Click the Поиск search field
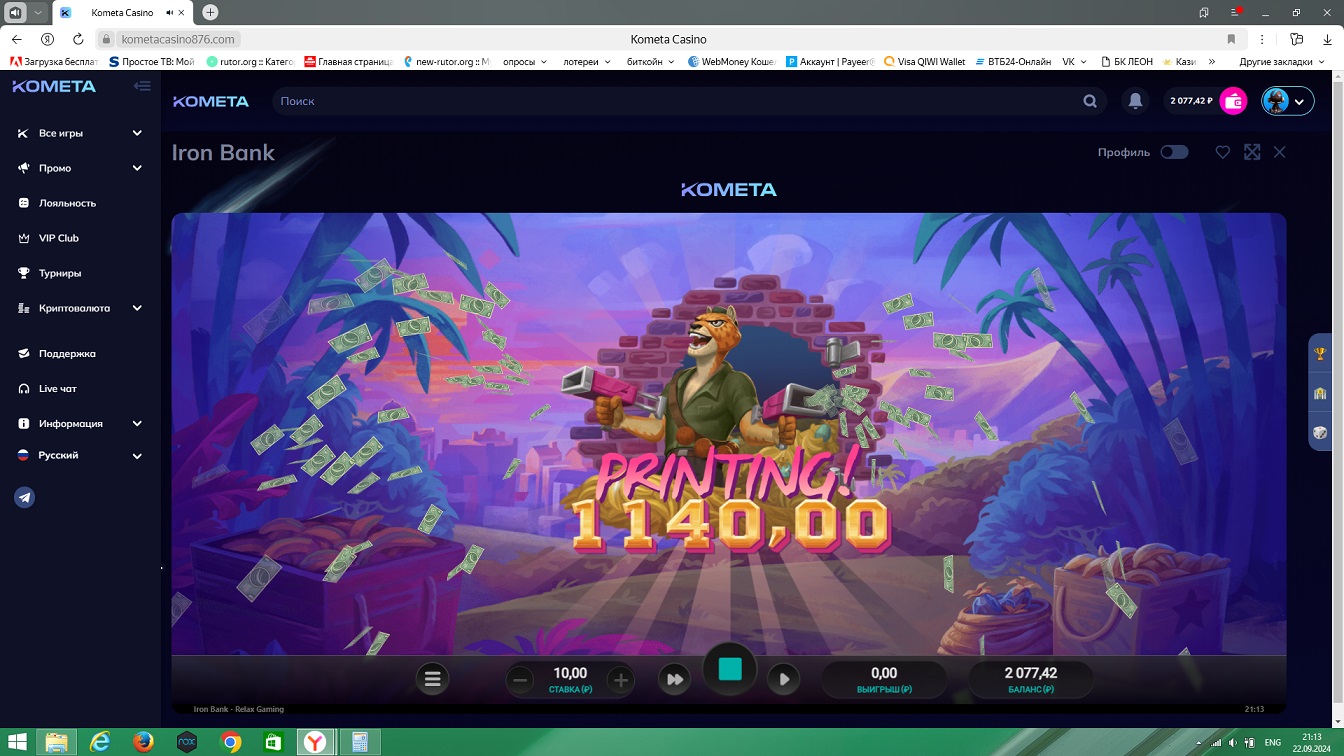The image size is (1344, 756). [x=680, y=101]
